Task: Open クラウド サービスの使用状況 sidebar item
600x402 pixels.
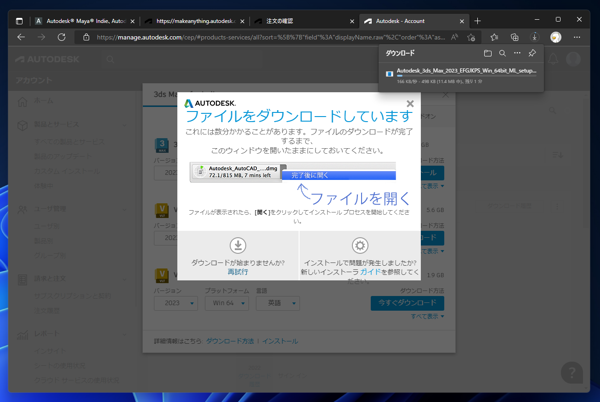Action: [x=77, y=380]
